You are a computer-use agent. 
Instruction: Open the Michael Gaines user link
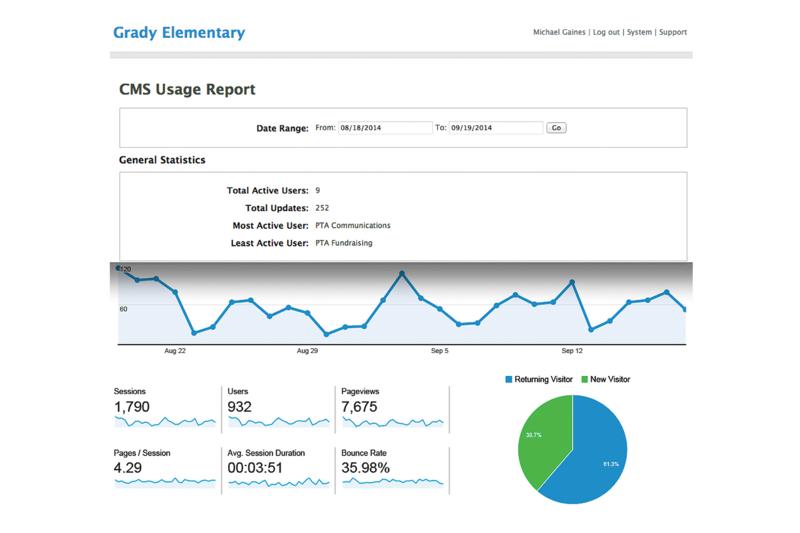coord(563,32)
